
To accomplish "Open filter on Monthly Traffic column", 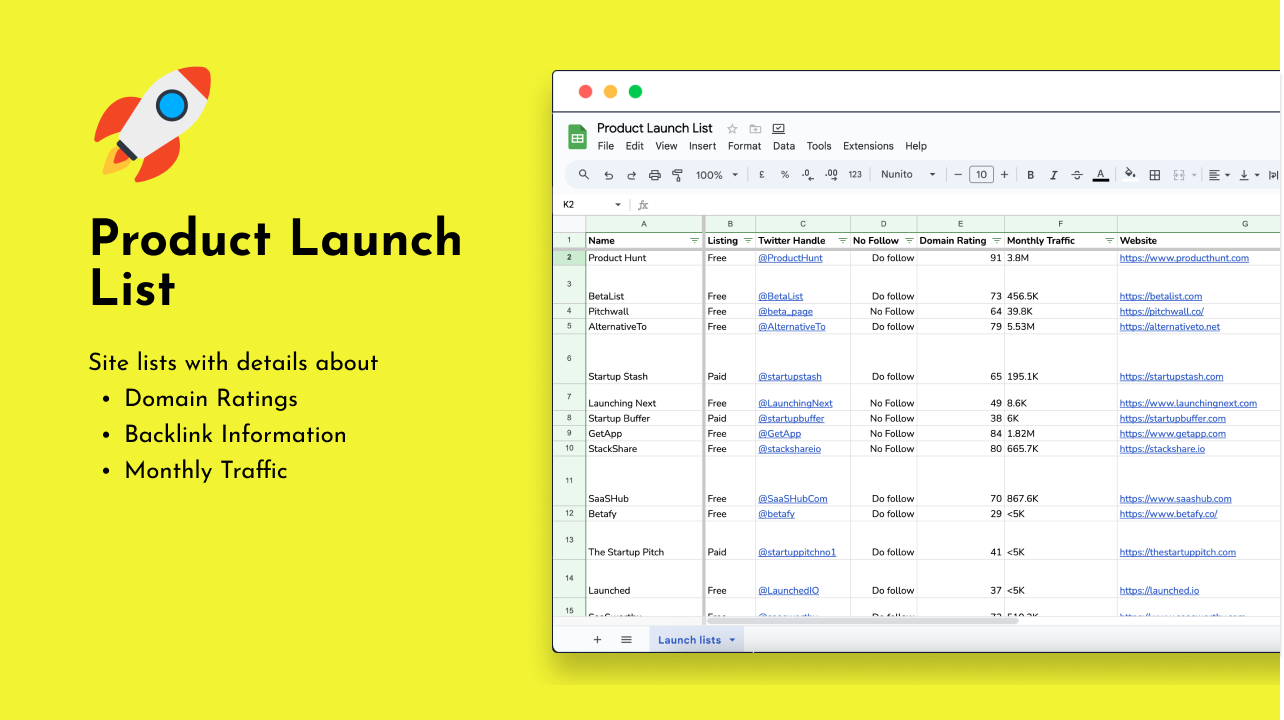I will (1109, 241).
